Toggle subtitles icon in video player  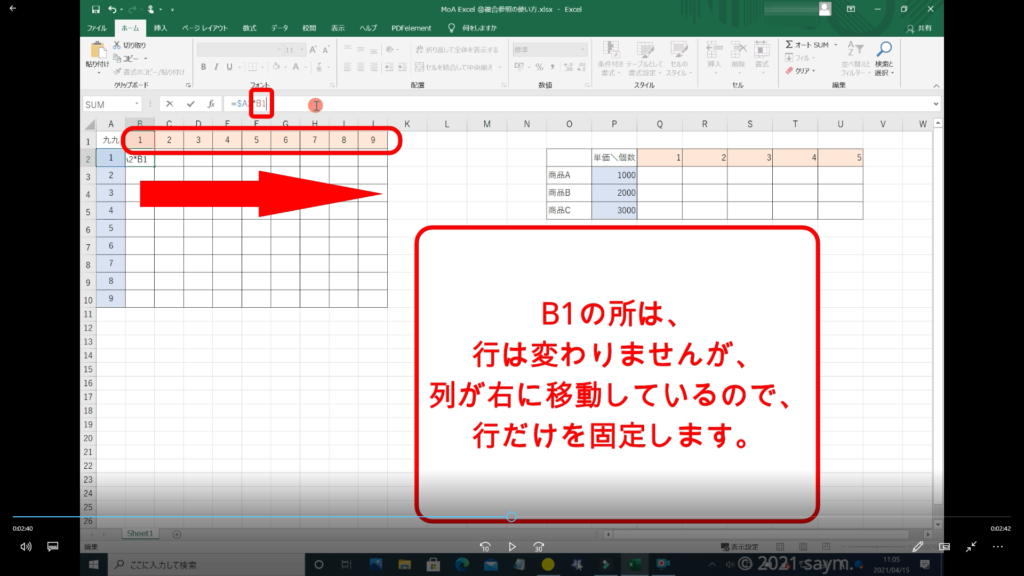(x=53, y=547)
